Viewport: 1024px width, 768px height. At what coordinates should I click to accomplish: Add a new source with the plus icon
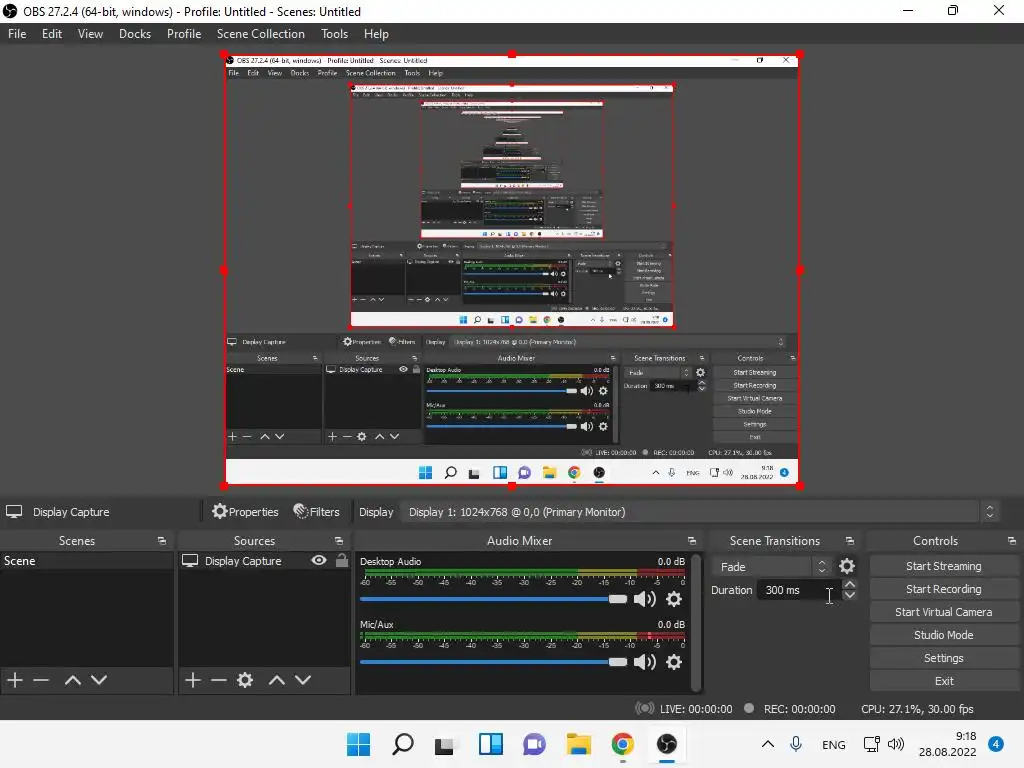pyautogui.click(x=193, y=680)
